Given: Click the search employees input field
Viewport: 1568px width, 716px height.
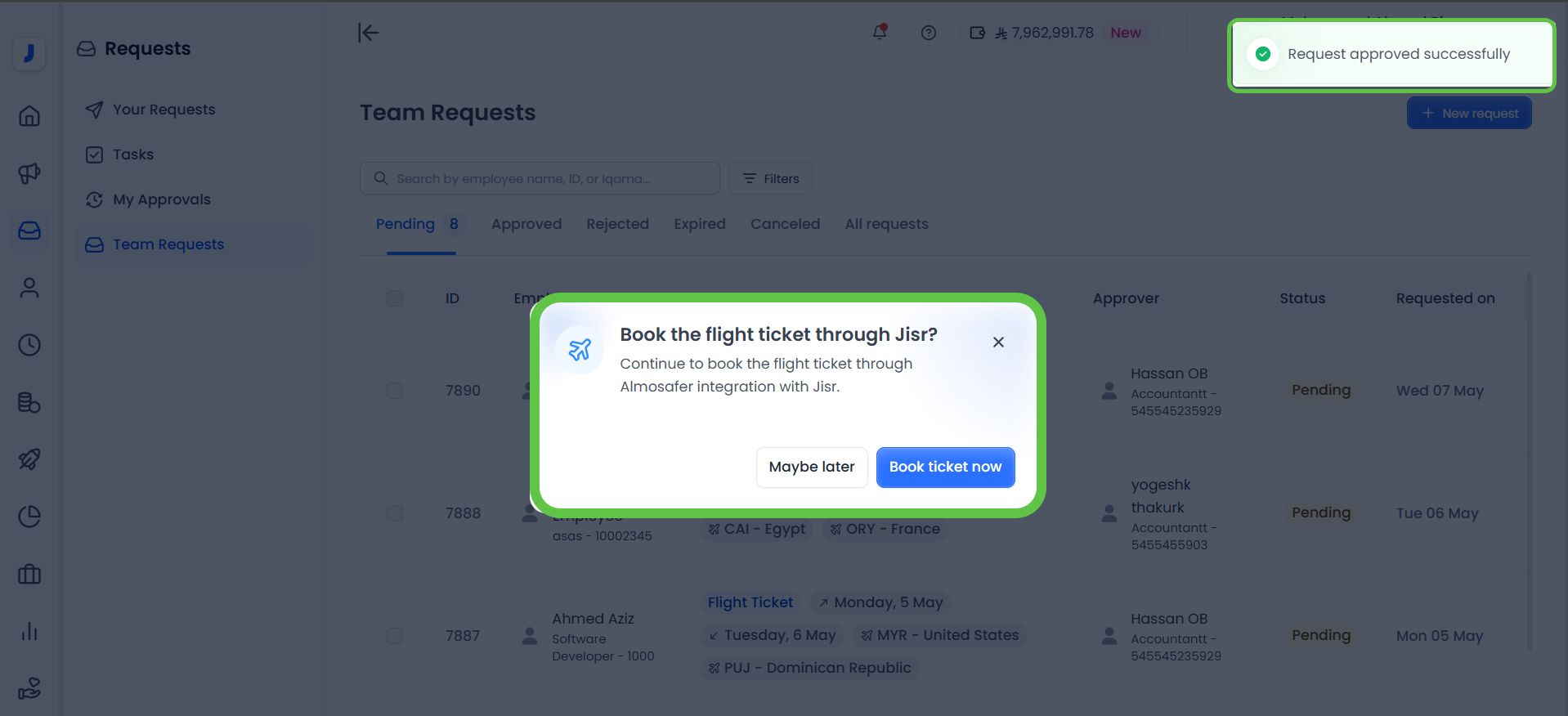Looking at the screenshot, I should tap(540, 178).
